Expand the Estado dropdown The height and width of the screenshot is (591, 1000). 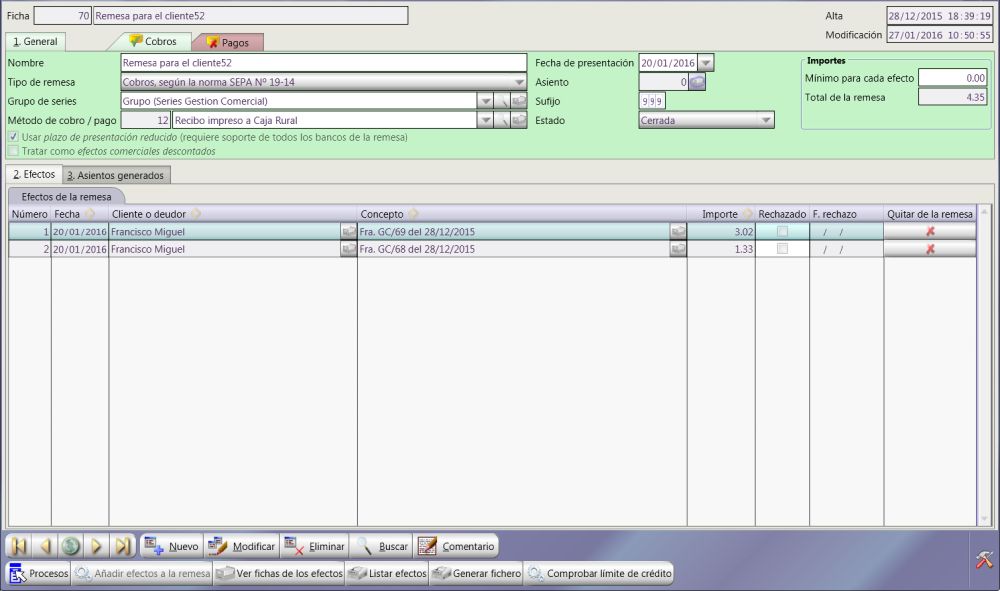point(766,120)
